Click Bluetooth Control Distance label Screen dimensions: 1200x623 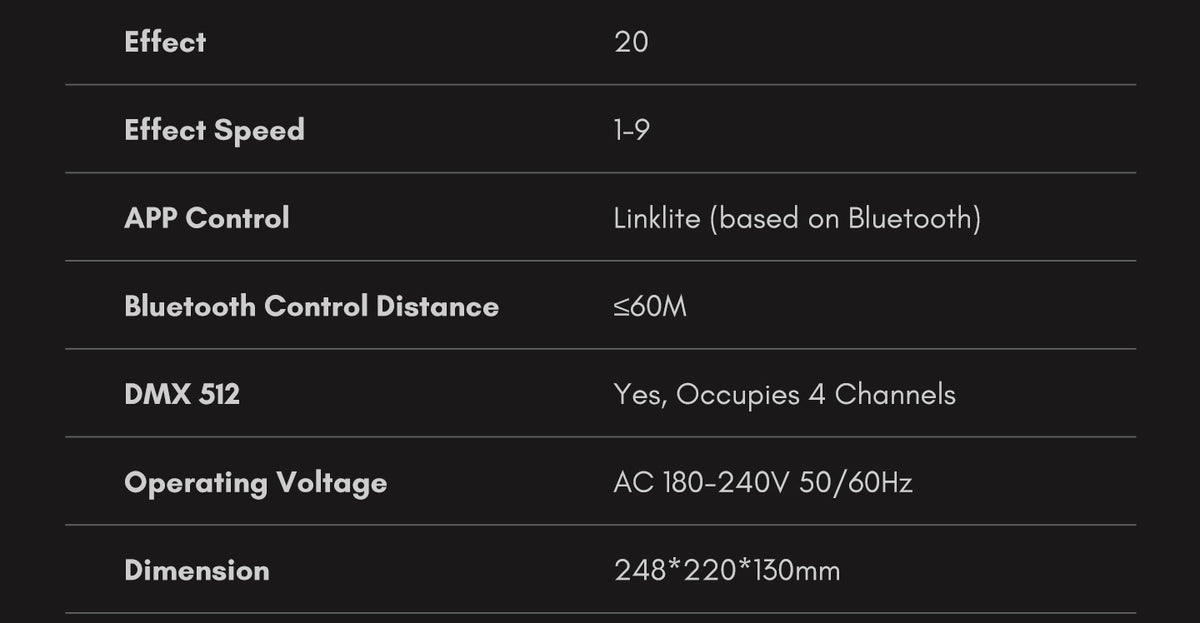pos(311,306)
